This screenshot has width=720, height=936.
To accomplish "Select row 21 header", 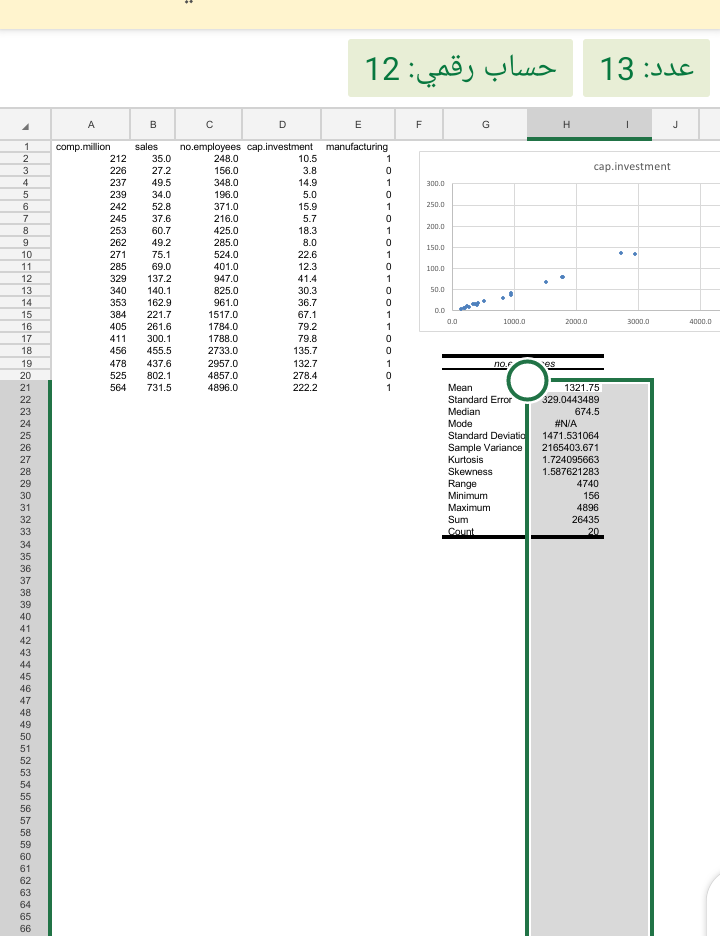I will 26,387.
